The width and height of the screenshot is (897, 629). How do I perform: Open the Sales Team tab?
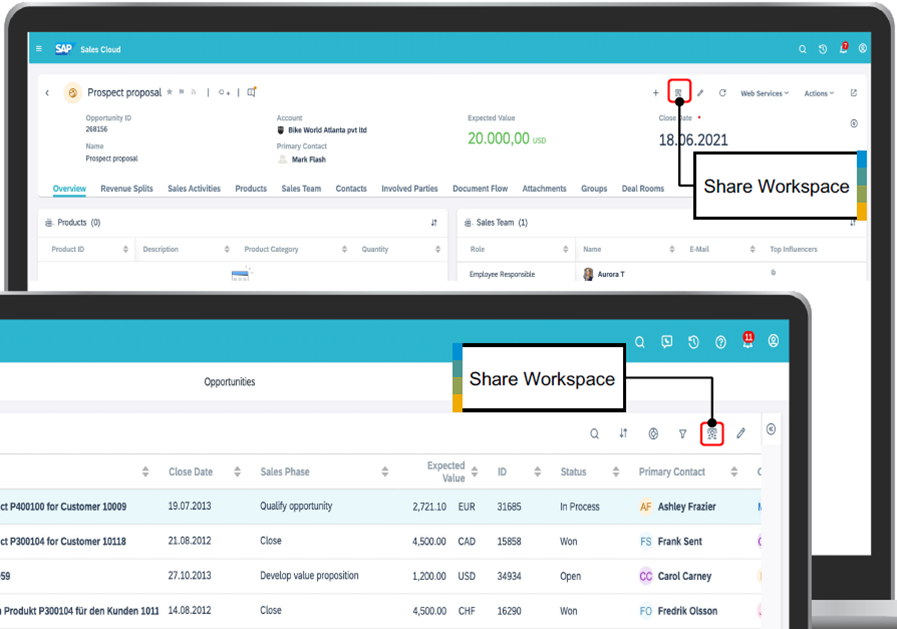click(301, 188)
